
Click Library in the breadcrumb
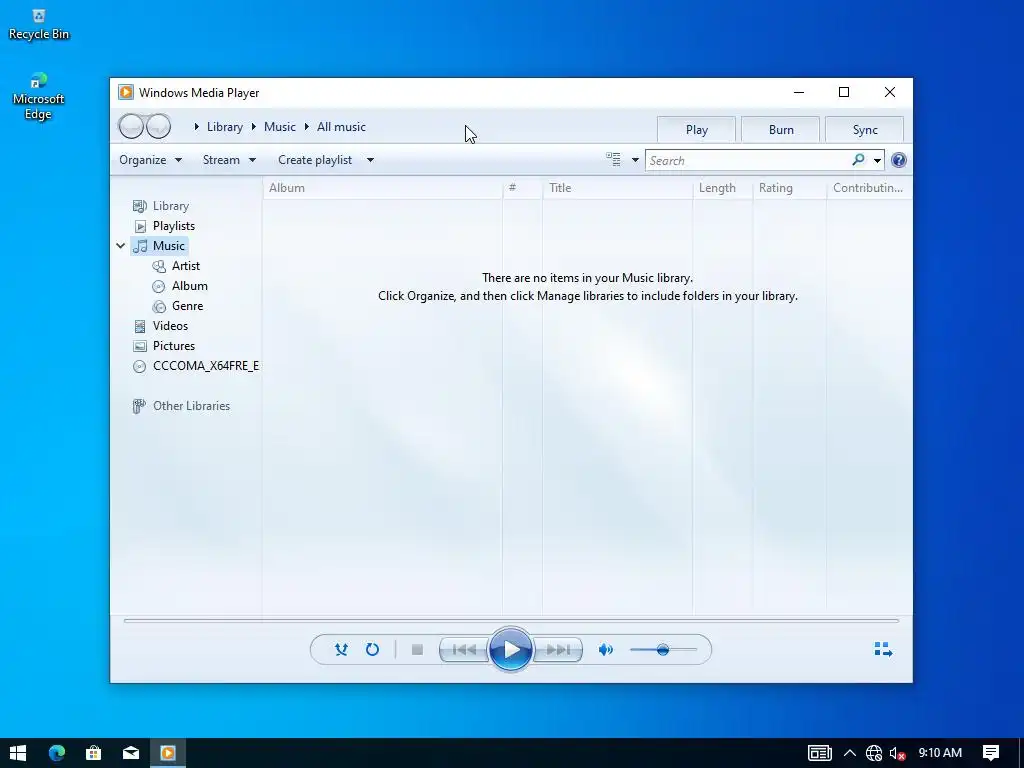[225, 127]
